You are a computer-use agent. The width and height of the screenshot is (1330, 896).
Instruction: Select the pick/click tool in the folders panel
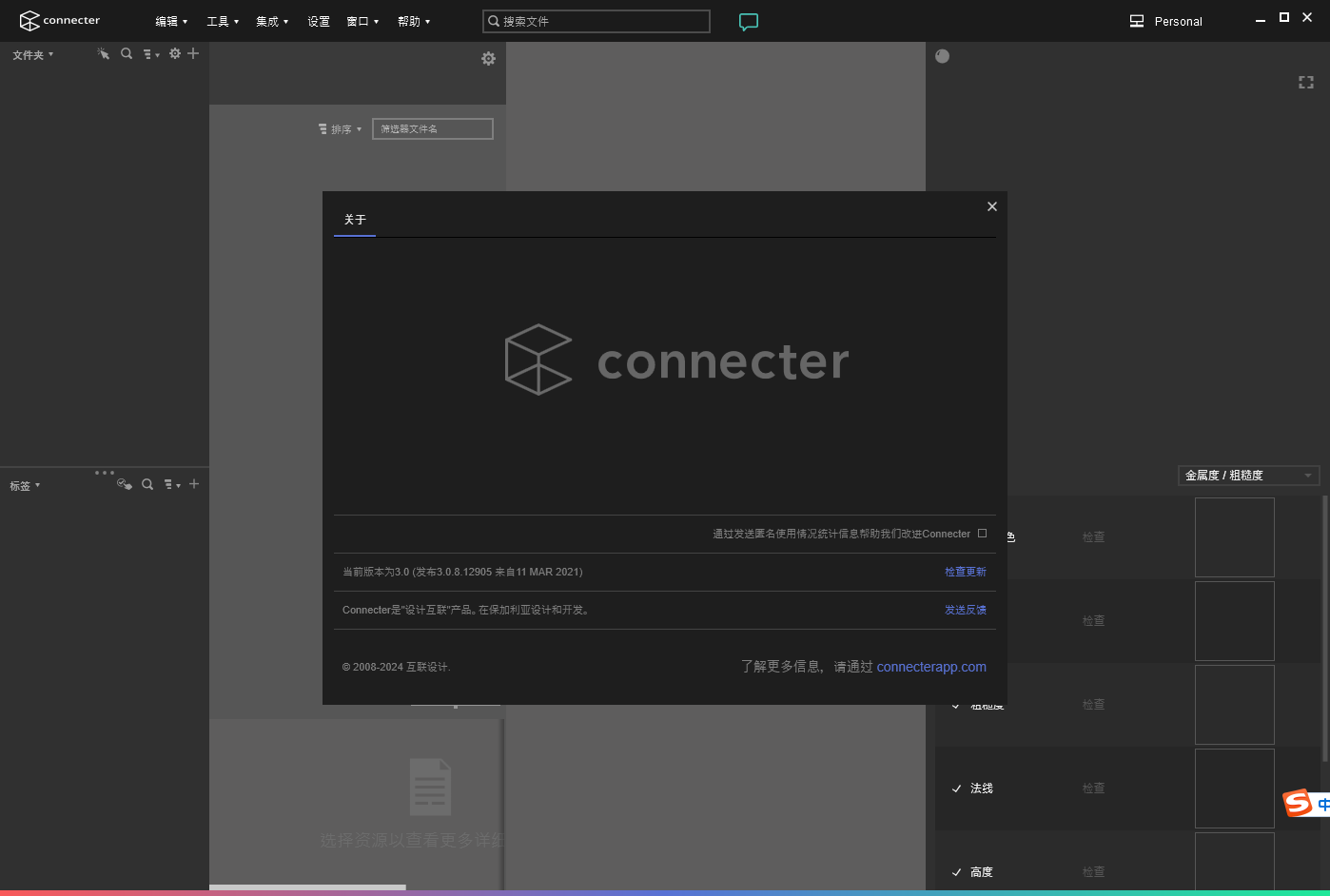pos(104,54)
